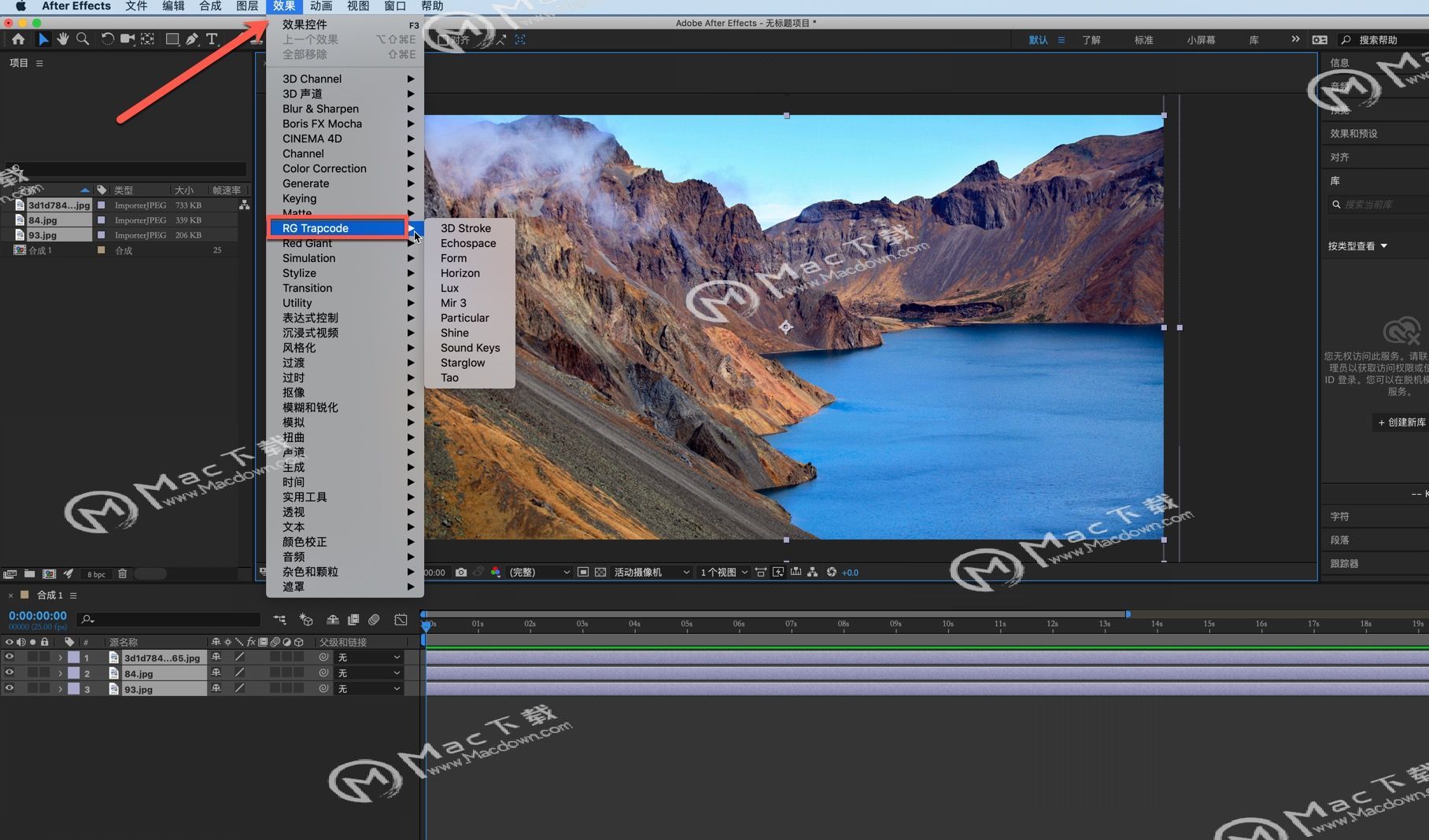Image resolution: width=1429 pixels, height=840 pixels.
Task: Go to the Home screen icon
Action: tap(17, 39)
